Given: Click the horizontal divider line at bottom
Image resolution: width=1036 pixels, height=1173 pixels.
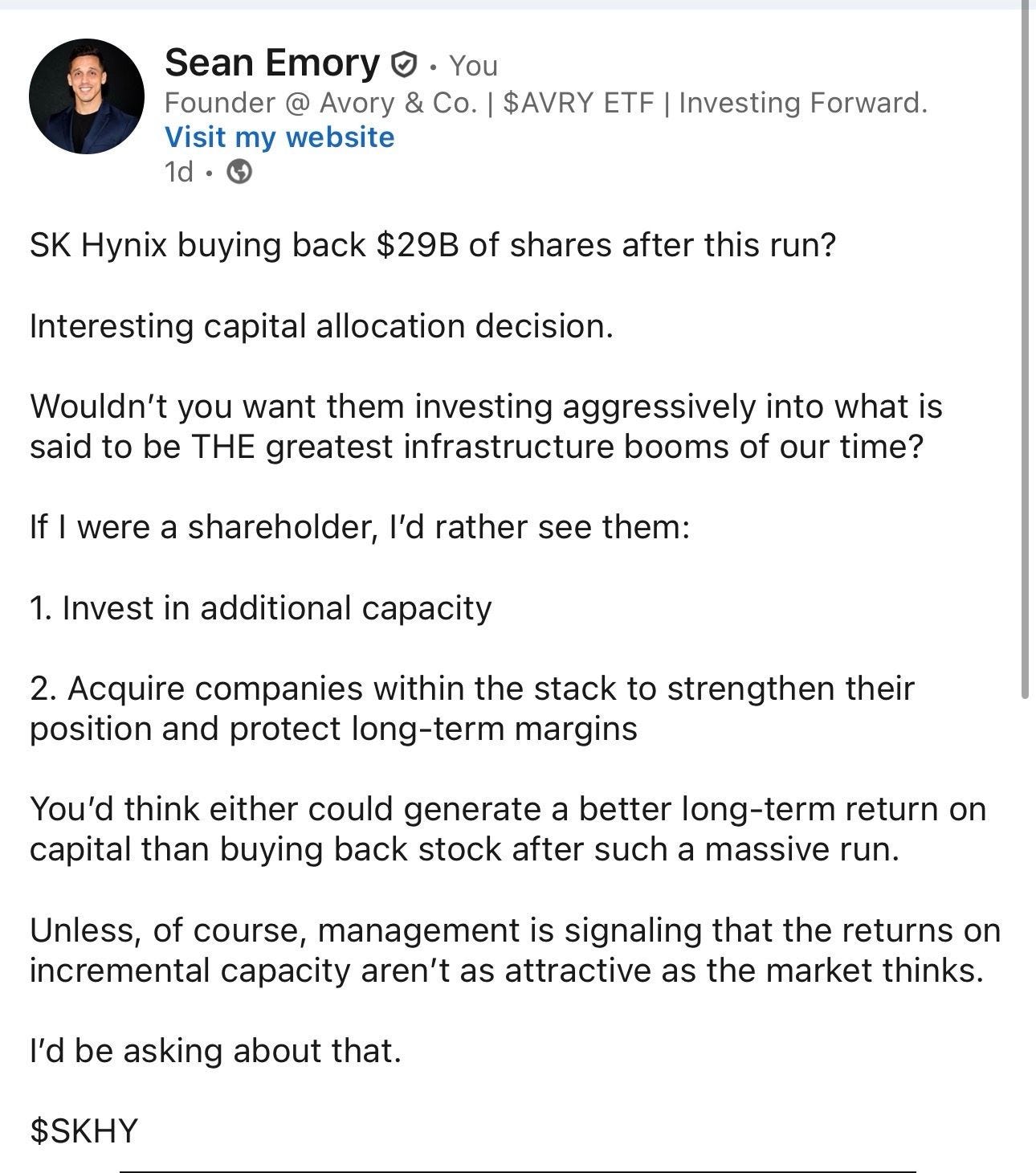Looking at the screenshot, I should 518,1171.
